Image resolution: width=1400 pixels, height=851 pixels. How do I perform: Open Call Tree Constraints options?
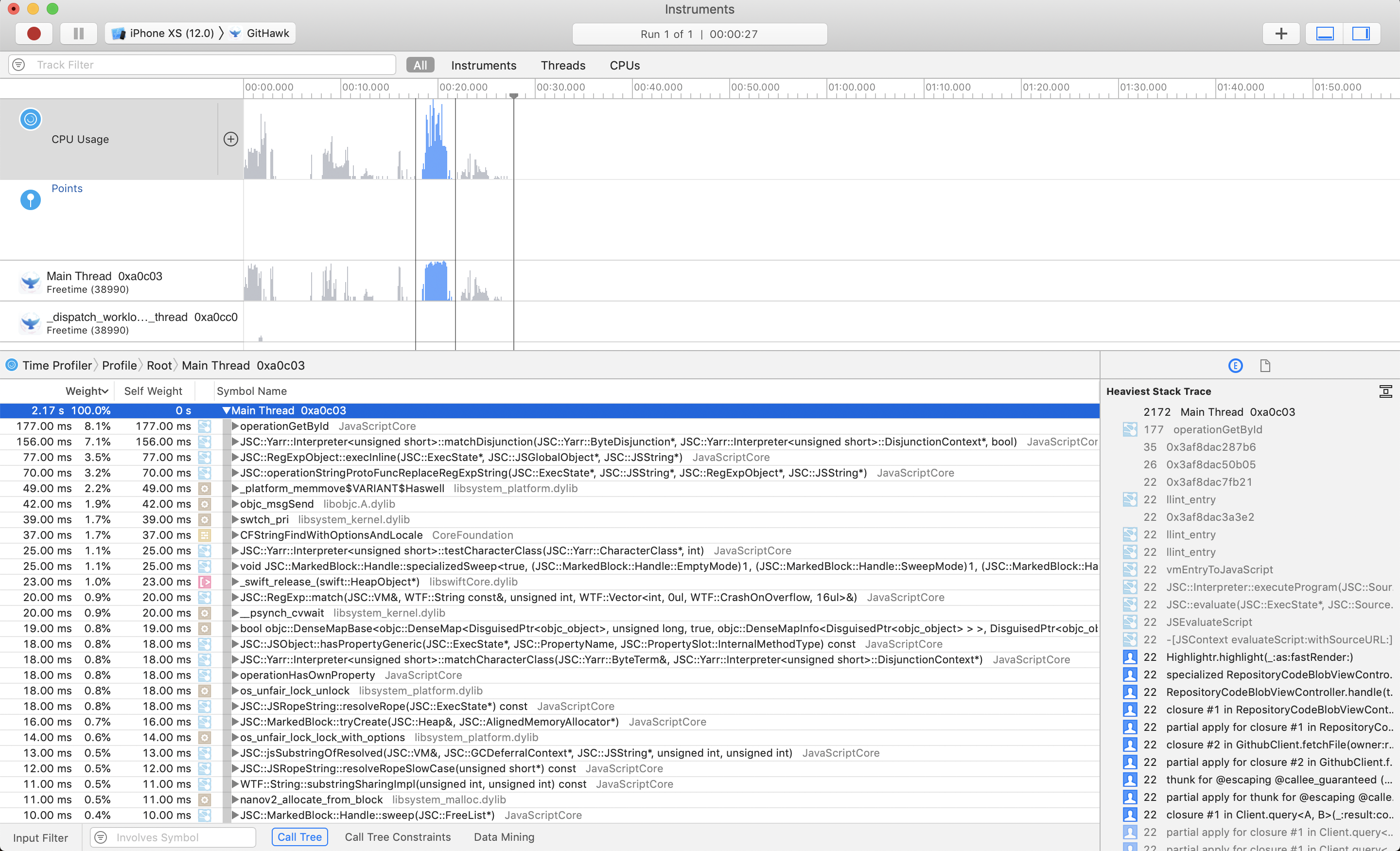[x=397, y=837]
